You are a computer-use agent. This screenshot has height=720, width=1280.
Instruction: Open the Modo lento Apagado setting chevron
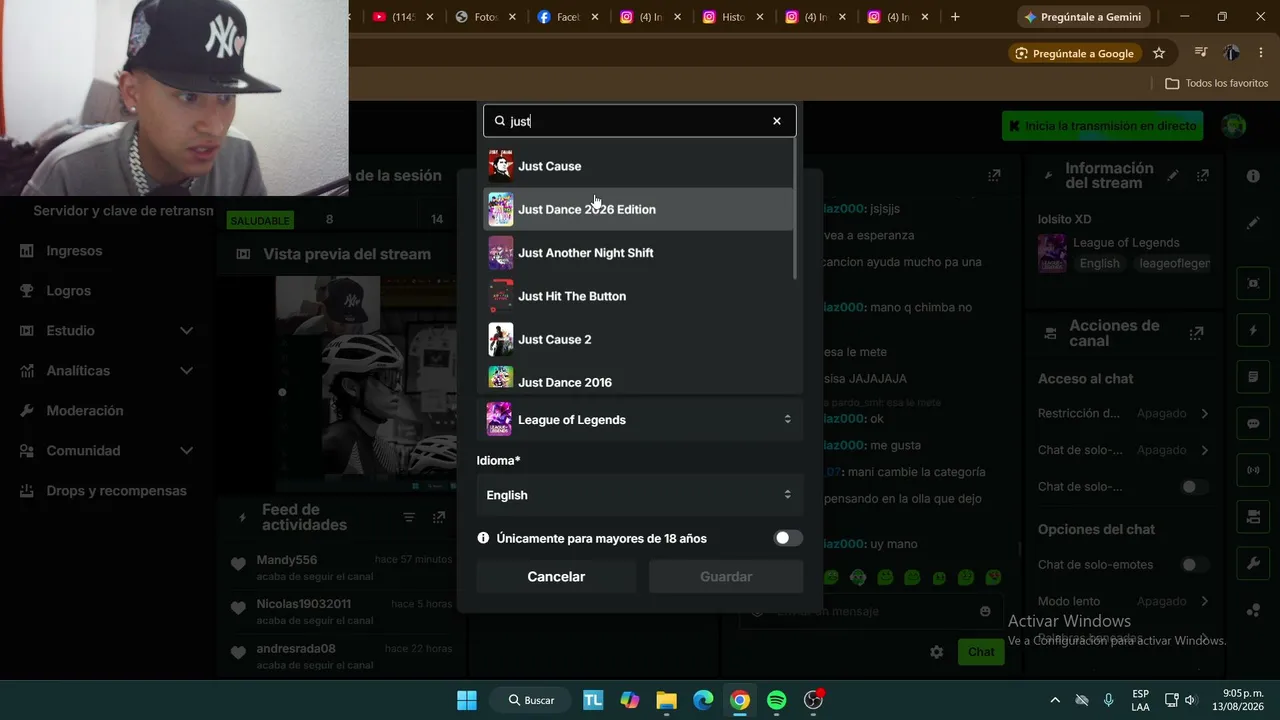pos(1204,601)
